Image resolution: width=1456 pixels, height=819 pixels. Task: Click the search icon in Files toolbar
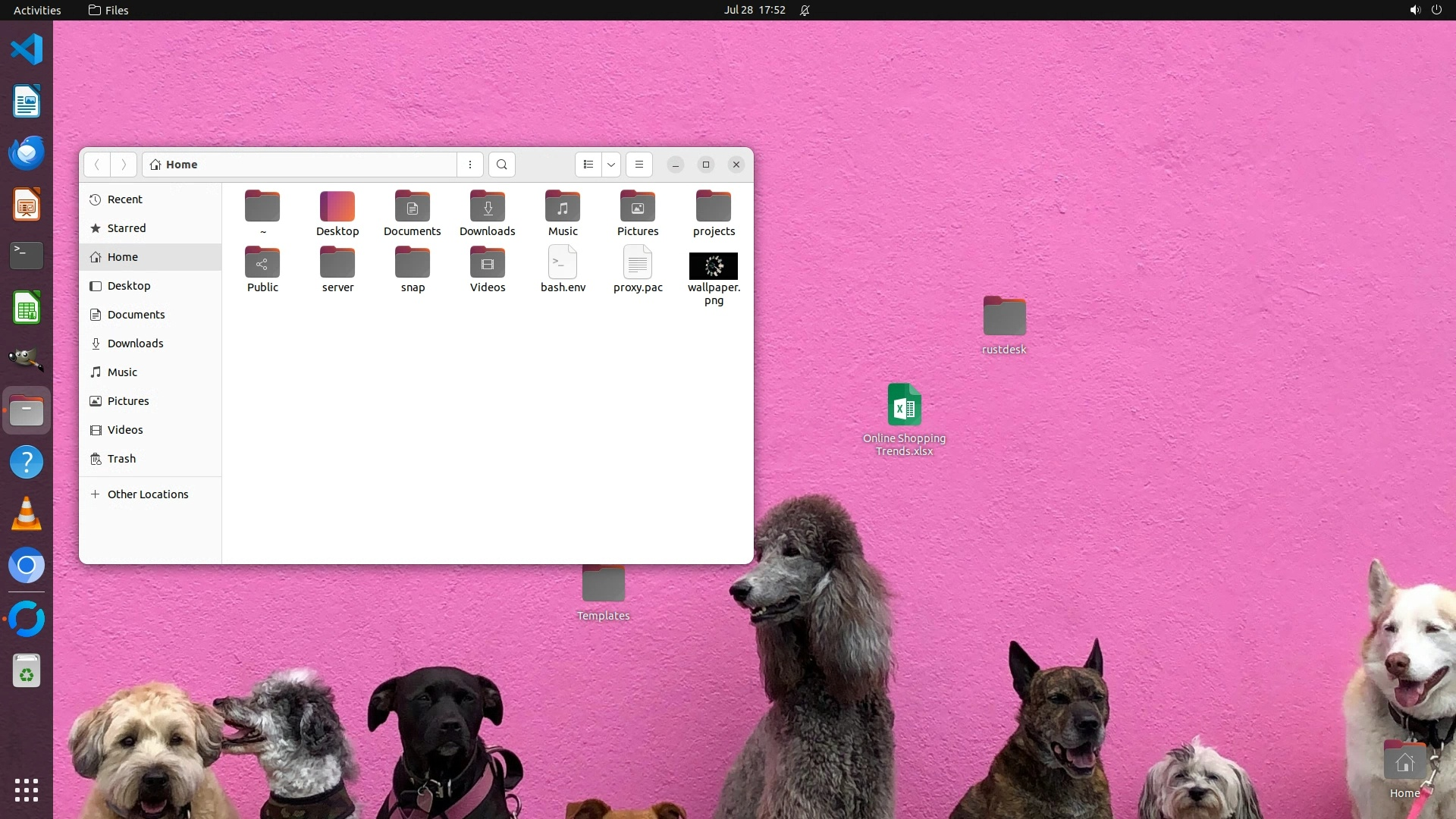pyautogui.click(x=501, y=165)
